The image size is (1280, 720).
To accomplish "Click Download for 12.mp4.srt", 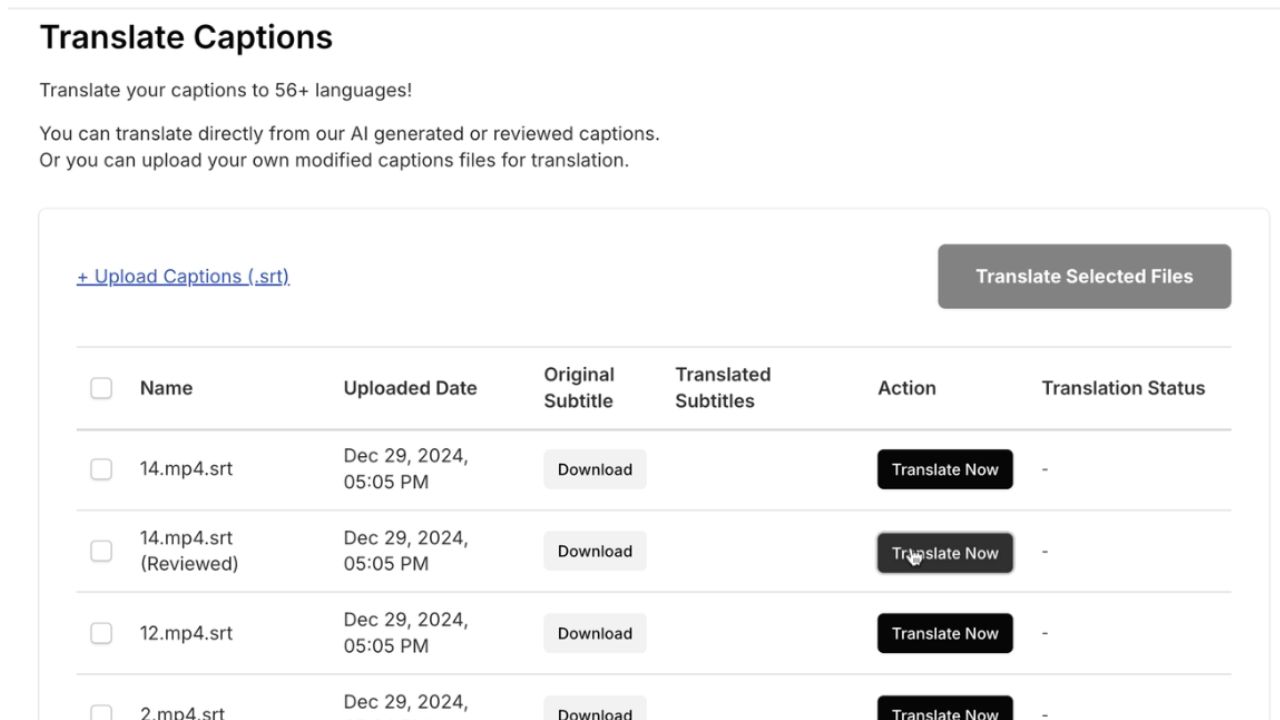I will pyautogui.click(x=595, y=633).
